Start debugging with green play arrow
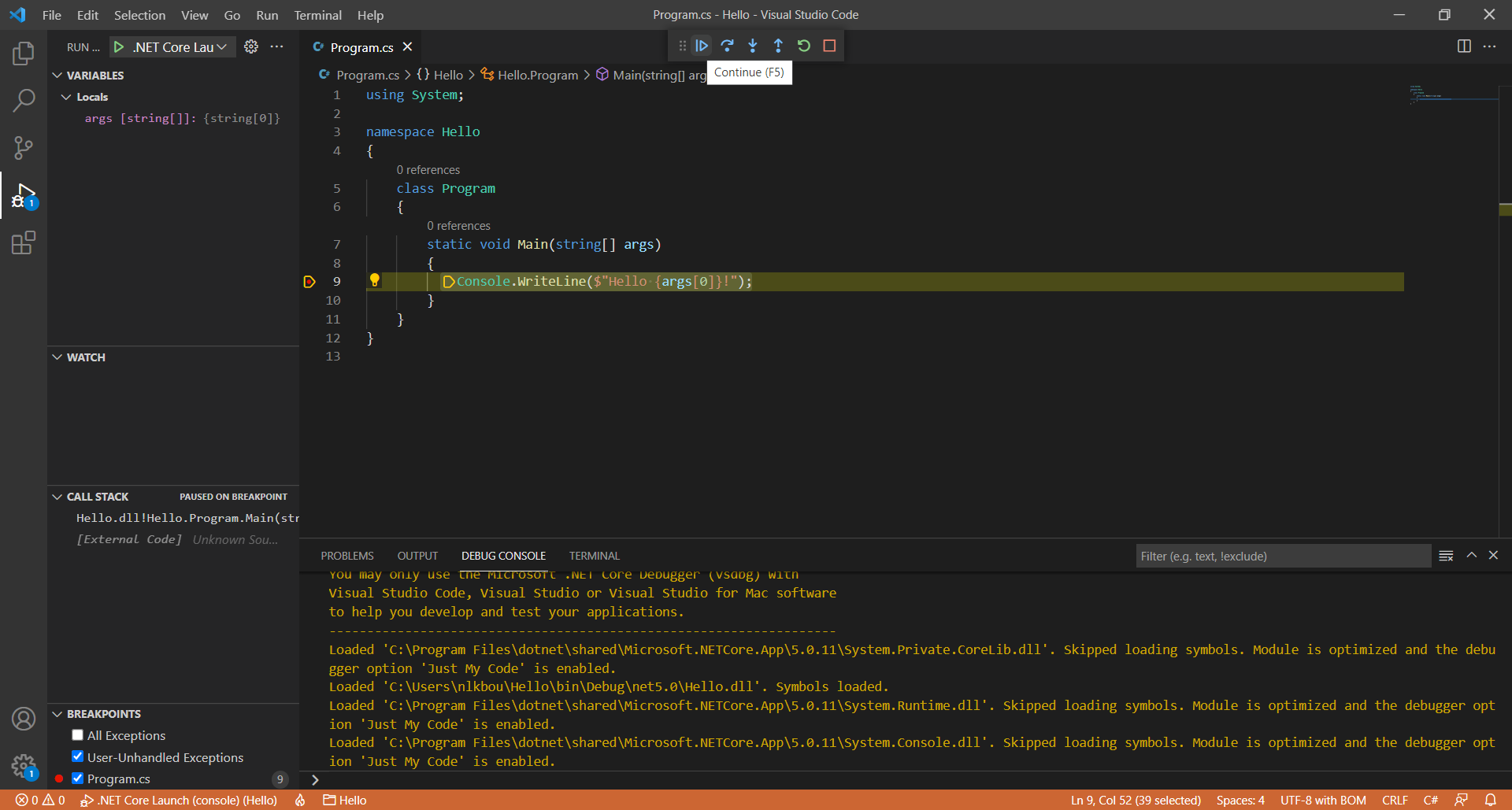 coord(119,47)
